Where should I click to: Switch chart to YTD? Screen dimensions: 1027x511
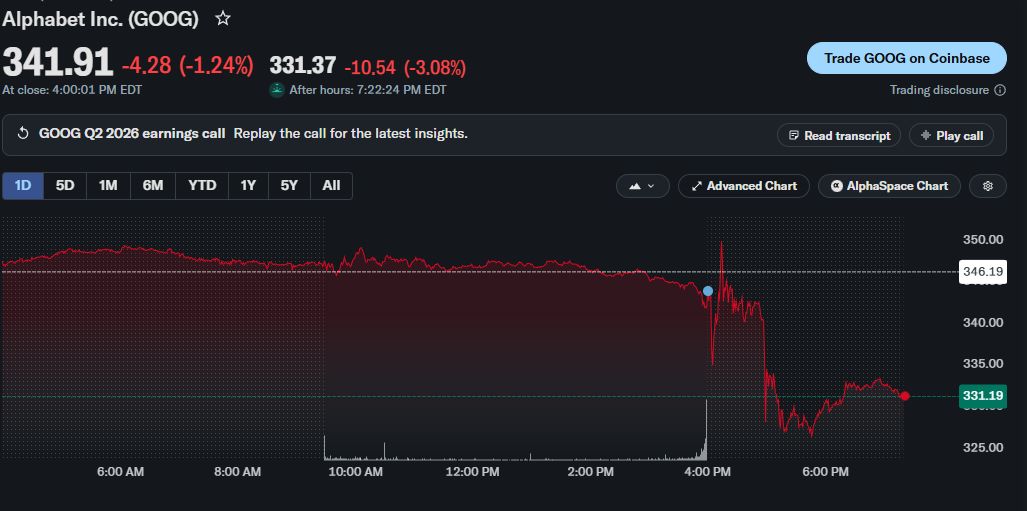click(202, 186)
